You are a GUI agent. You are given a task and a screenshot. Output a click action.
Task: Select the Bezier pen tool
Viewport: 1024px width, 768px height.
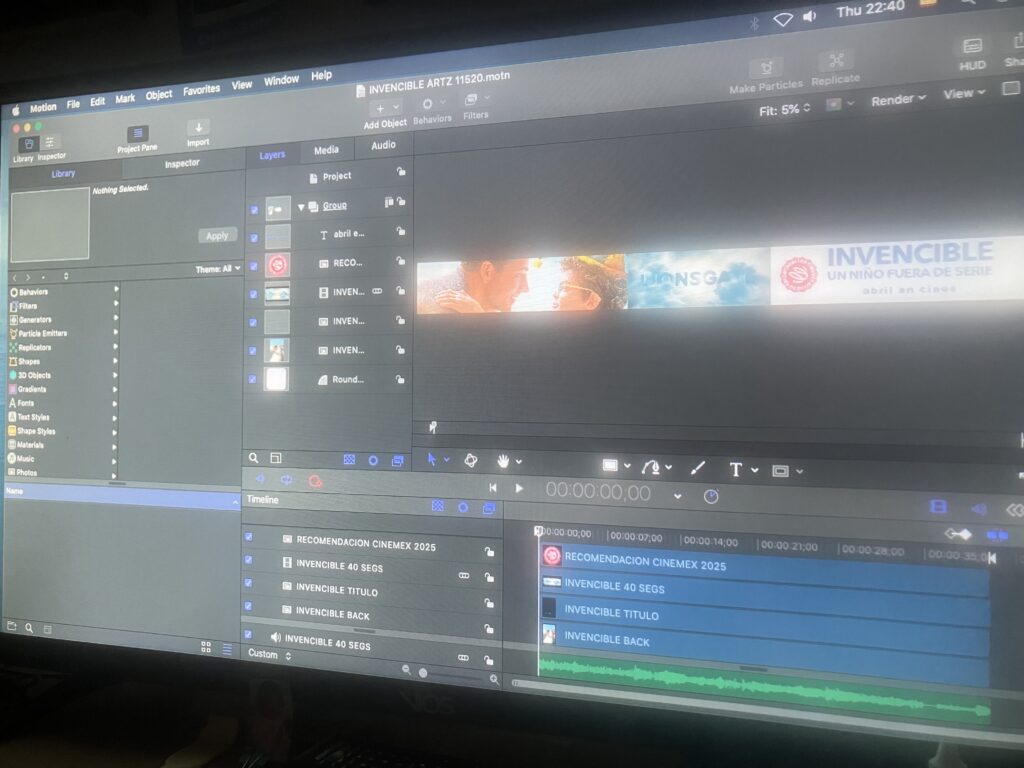pos(650,467)
